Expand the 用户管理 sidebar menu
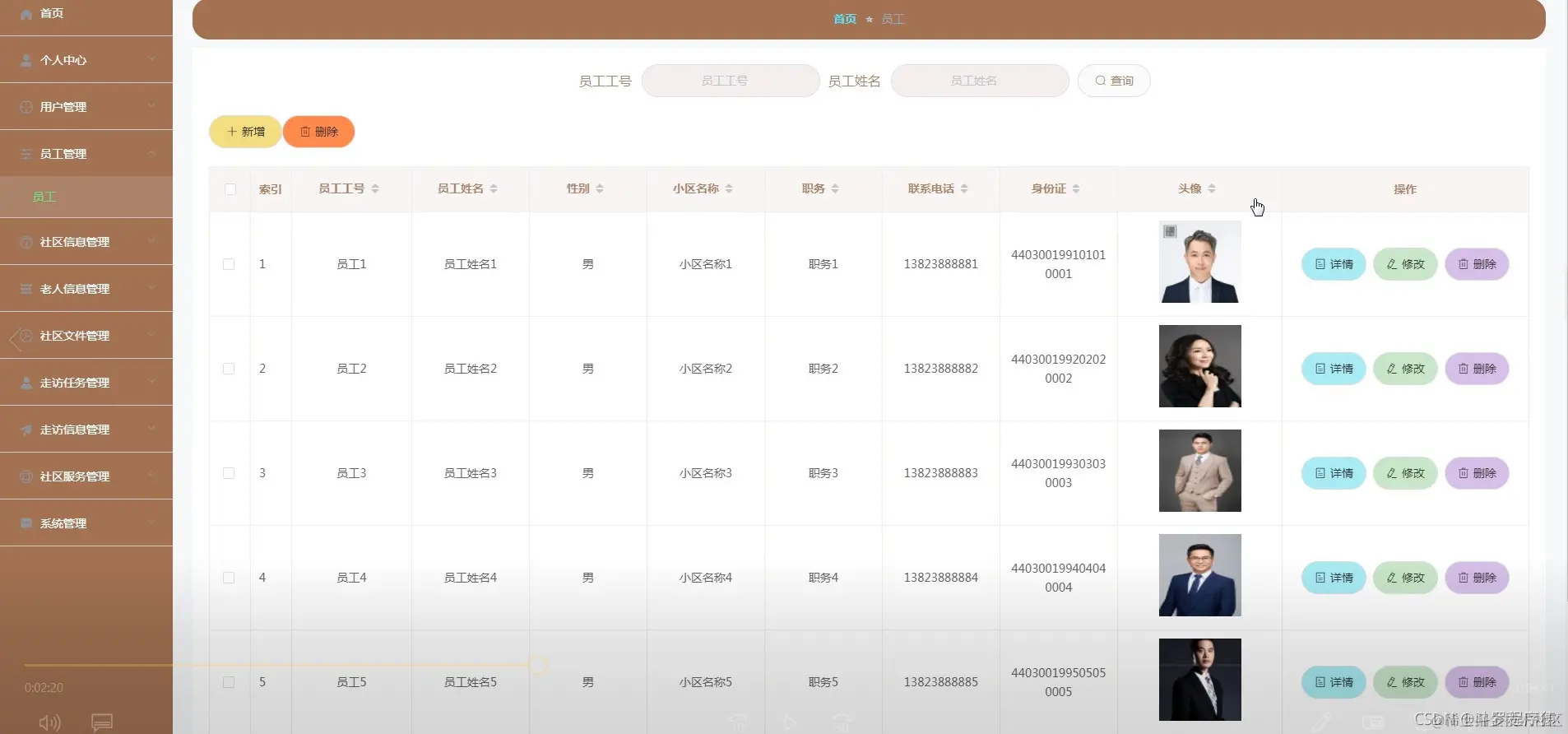 (86, 106)
